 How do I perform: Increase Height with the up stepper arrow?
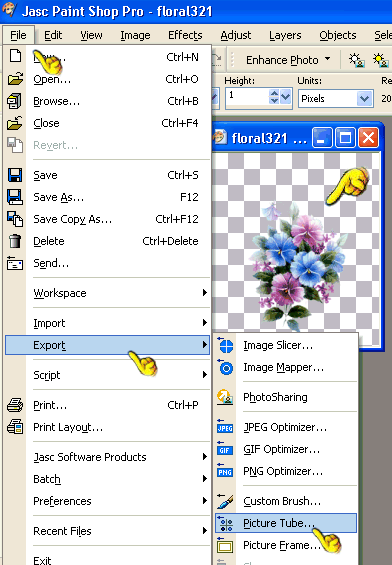(x=274, y=93)
